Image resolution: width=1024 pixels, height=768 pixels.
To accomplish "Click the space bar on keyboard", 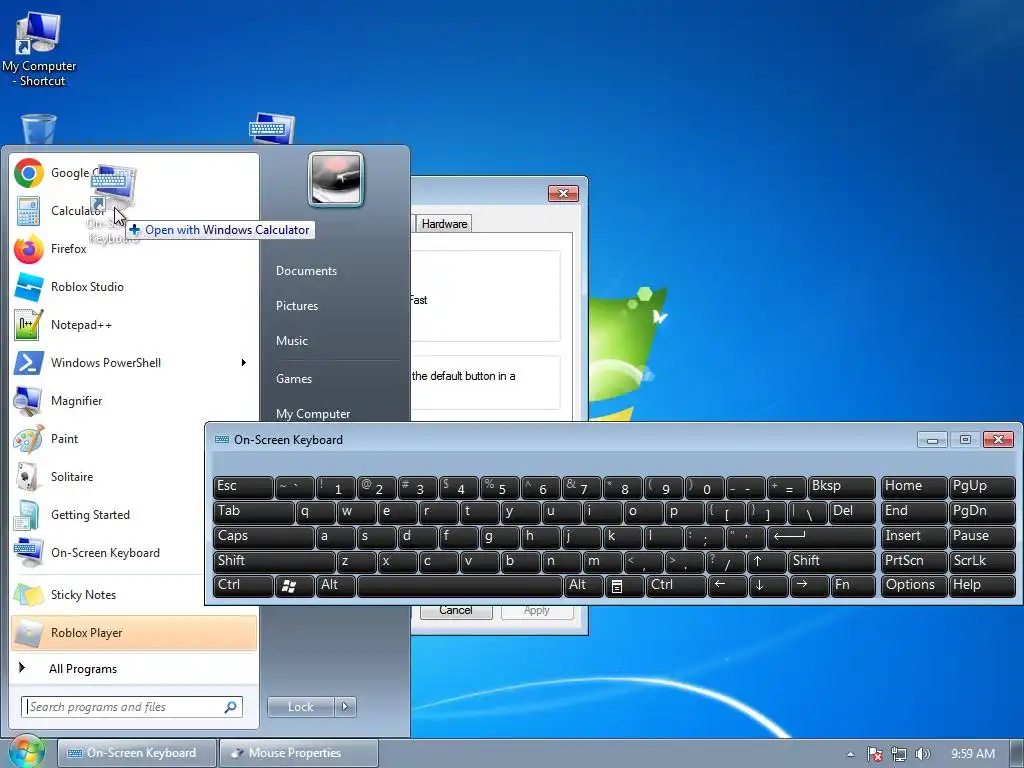I will point(460,586).
